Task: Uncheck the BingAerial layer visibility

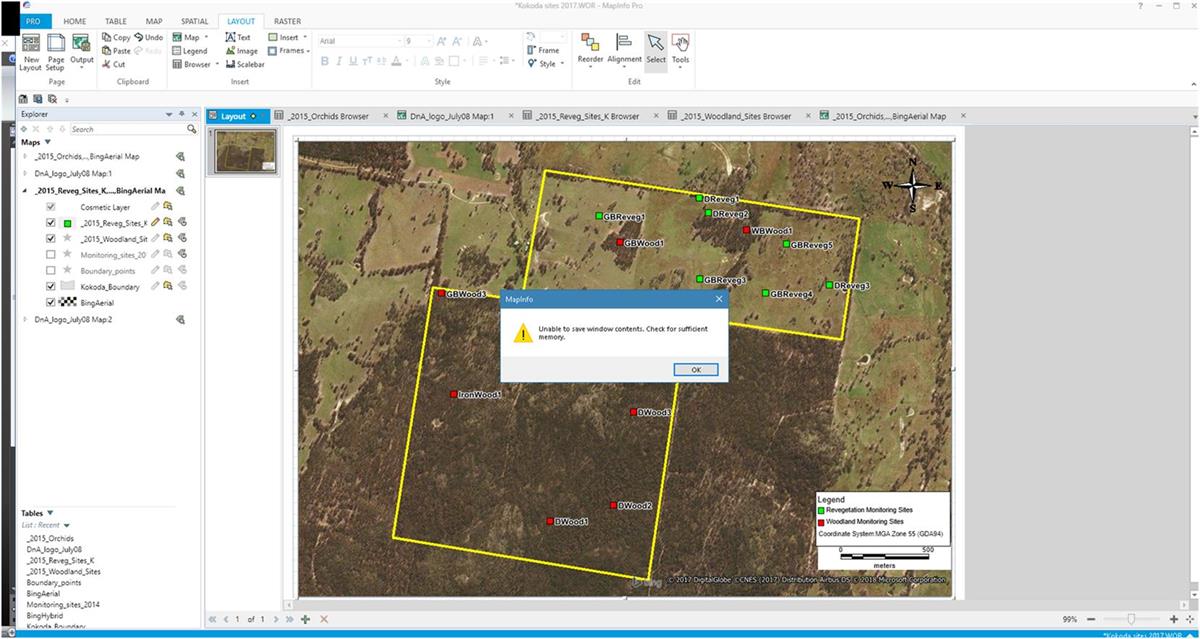Action: (x=51, y=302)
